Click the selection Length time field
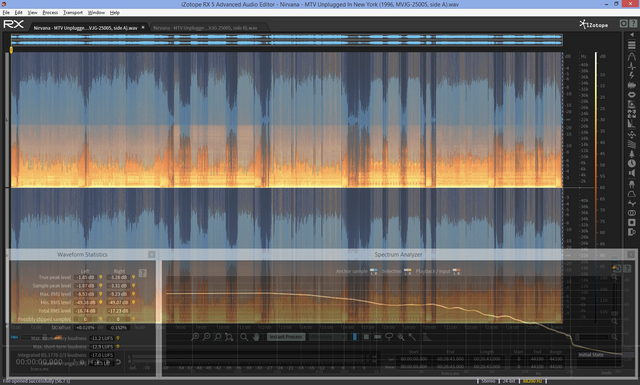Image resolution: width=640 pixels, height=385 pixels. 487,359
